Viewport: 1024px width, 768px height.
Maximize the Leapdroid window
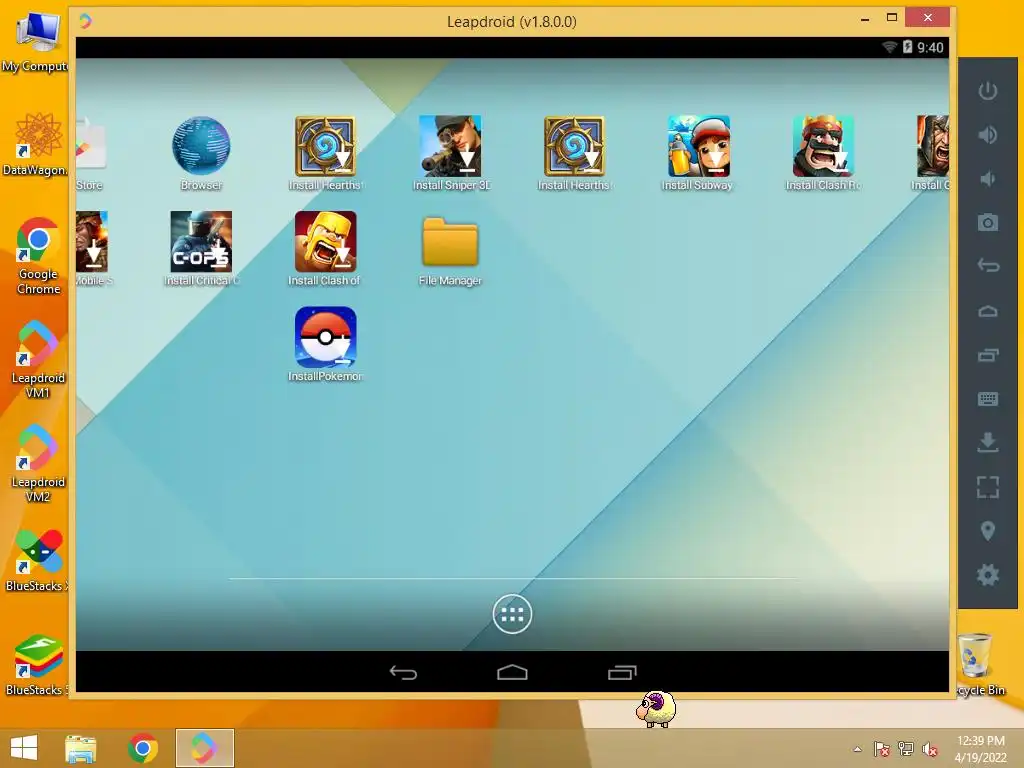891,18
